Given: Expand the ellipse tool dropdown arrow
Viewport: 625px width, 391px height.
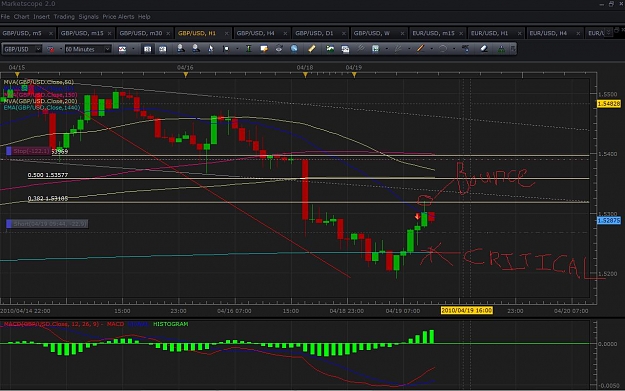Looking at the screenshot, I should 454,49.
